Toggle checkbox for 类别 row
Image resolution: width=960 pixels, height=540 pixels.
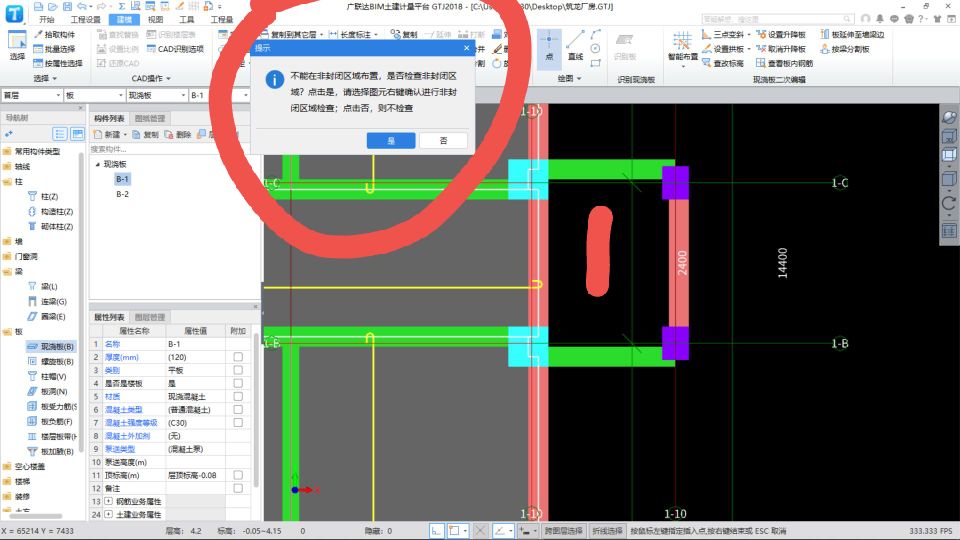point(238,370)
